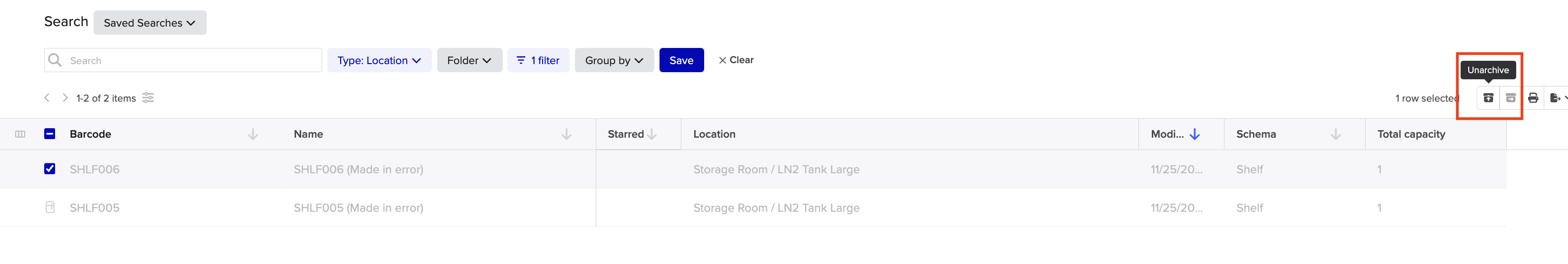1568x264 pixels.
Task: Open the Folder dropdown
Action: point(469,60)
